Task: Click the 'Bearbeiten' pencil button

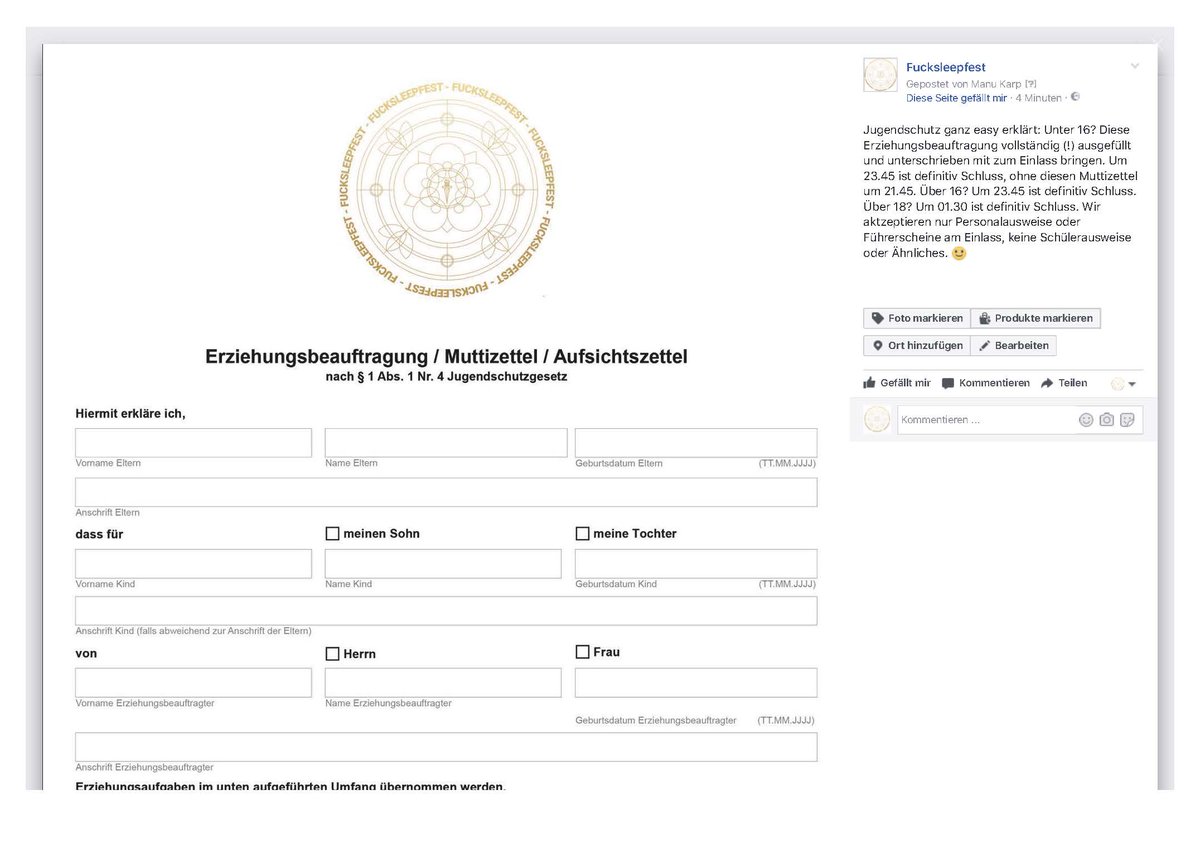Action: pos(1013,345)
